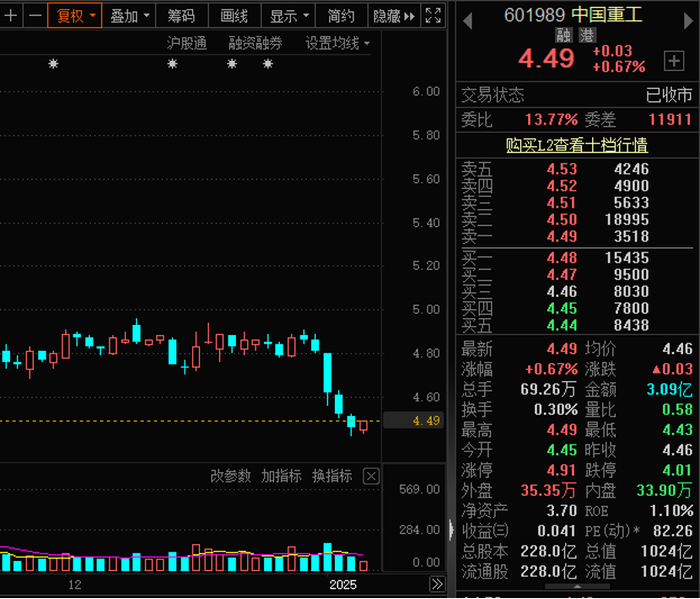Viewport: 700px width, 599px height.
Task: Click double-arrow icon at chart bottom right
Action: 437,584
